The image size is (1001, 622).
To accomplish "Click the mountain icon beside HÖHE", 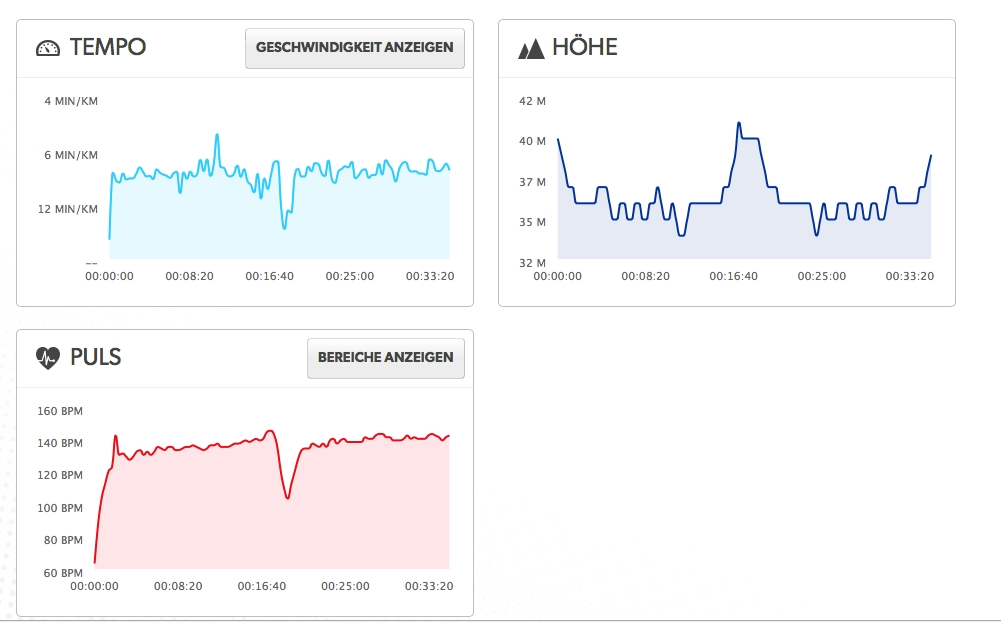I will tap(530, 48).
